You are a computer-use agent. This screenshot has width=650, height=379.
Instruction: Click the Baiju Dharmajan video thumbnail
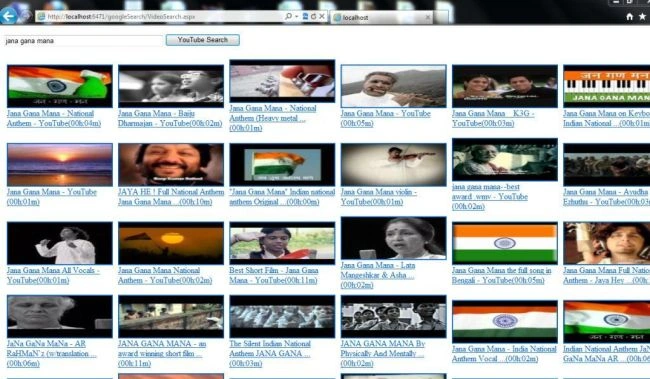171,86
